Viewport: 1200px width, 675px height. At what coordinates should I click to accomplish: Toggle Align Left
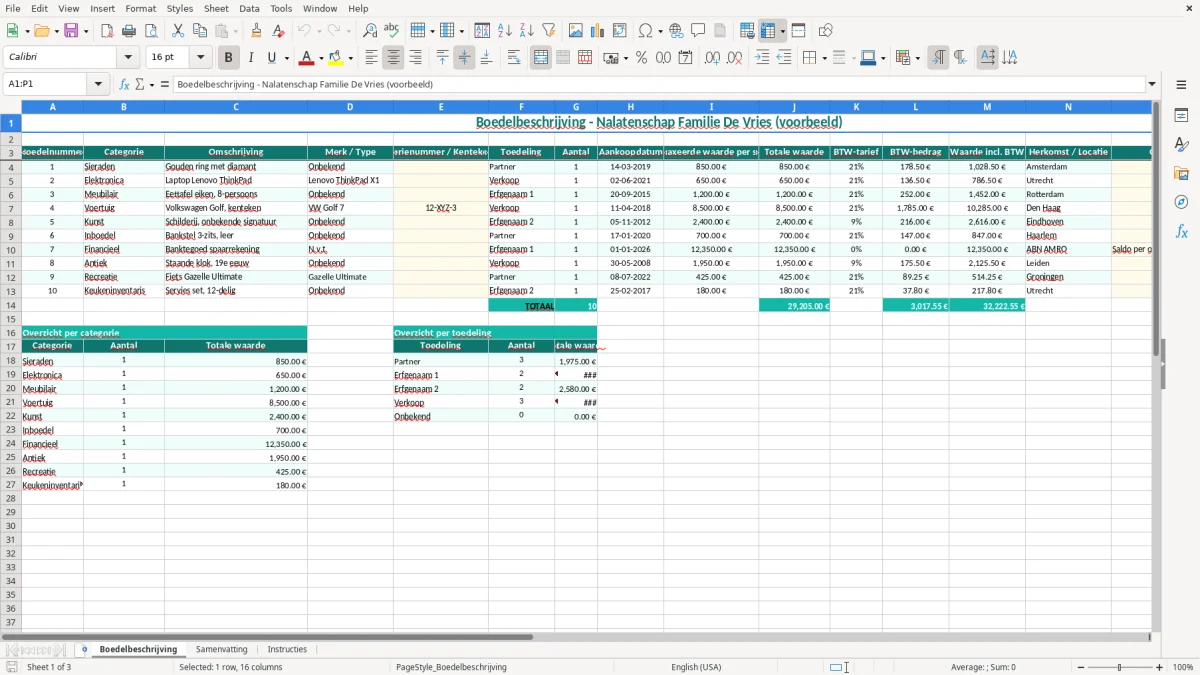[x=372, y=58]
